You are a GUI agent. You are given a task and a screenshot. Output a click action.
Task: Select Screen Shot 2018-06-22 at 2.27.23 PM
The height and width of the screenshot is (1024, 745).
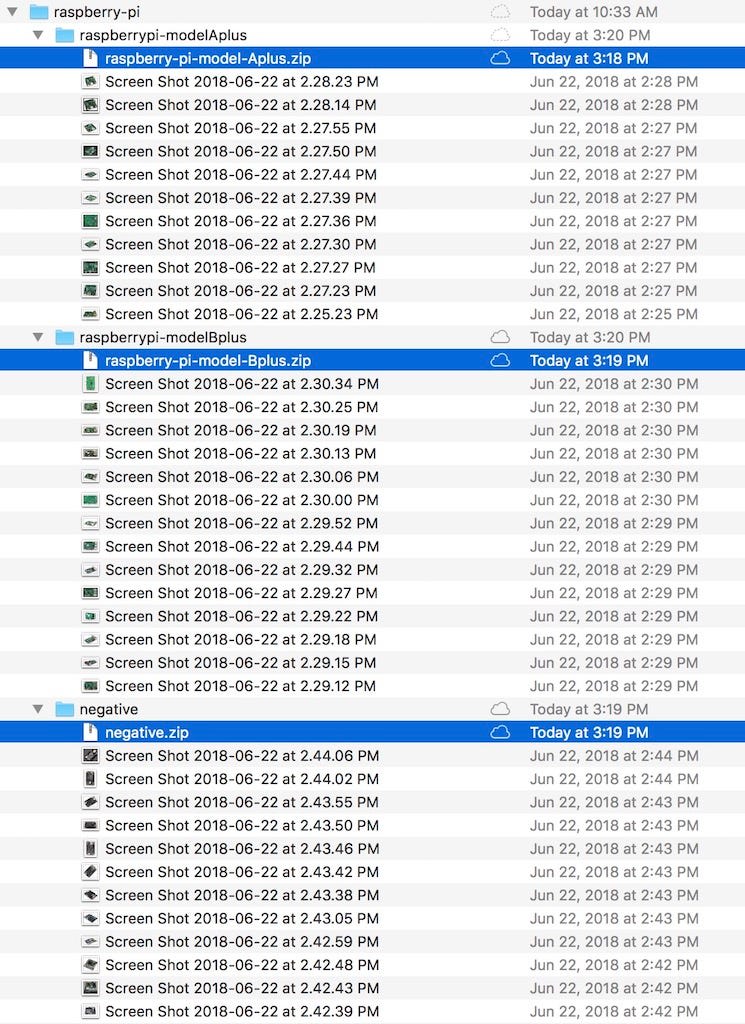[x=241, y=291]
